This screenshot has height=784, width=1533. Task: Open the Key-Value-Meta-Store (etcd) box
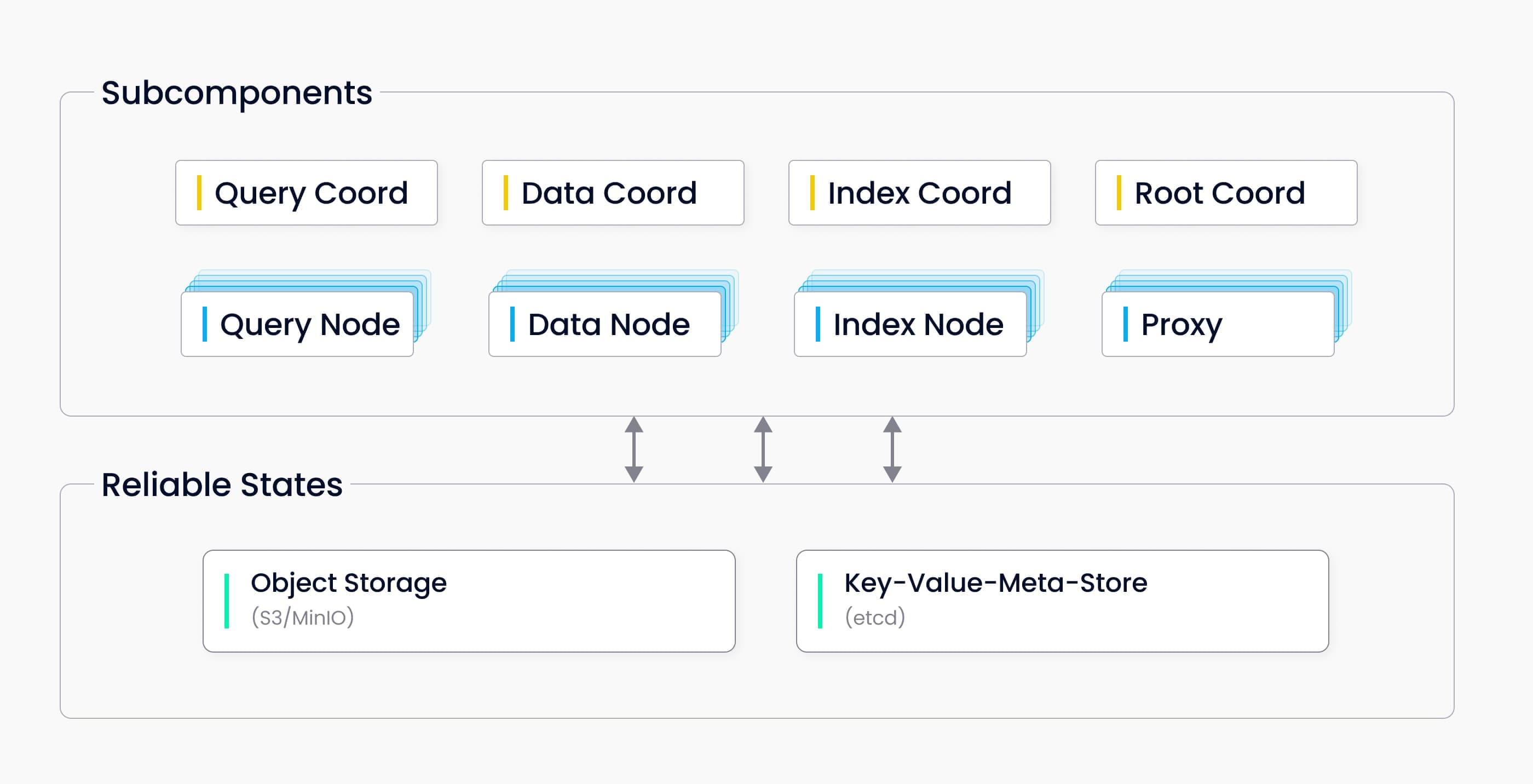[1062, 601]
